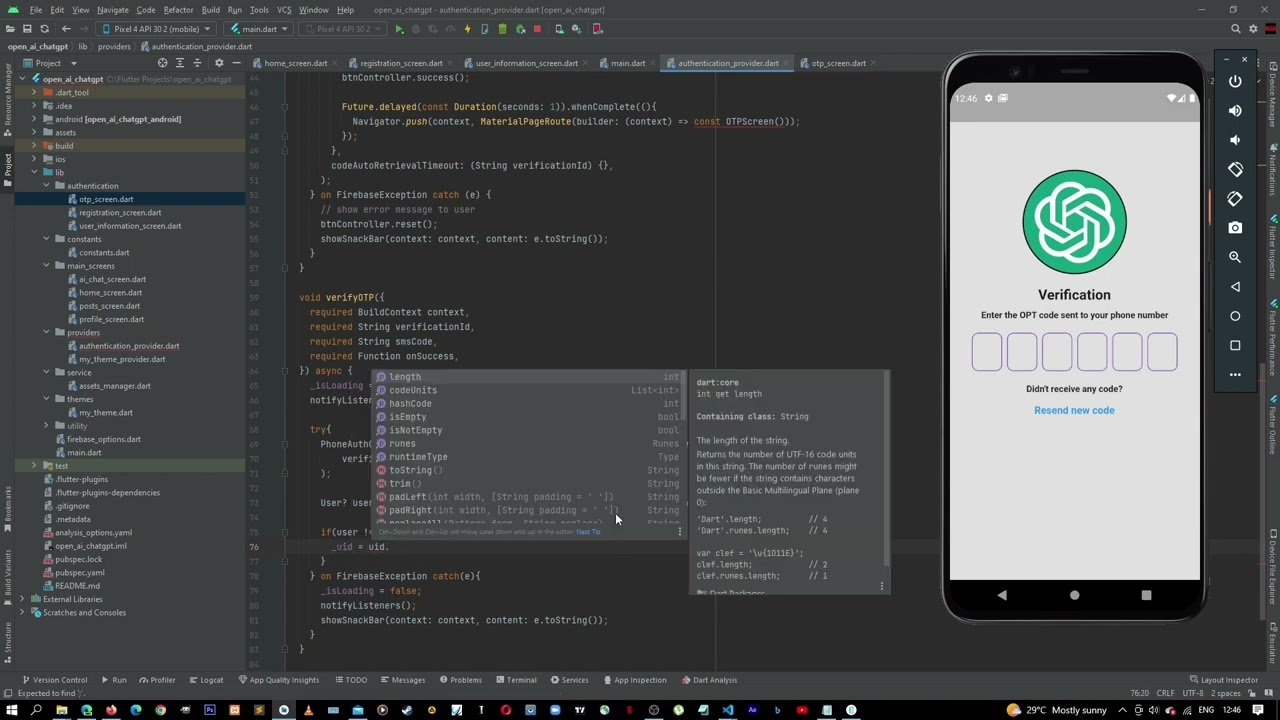
Task: Click the Sync/Reload from disk icon
Action: [x=45, y=29]
